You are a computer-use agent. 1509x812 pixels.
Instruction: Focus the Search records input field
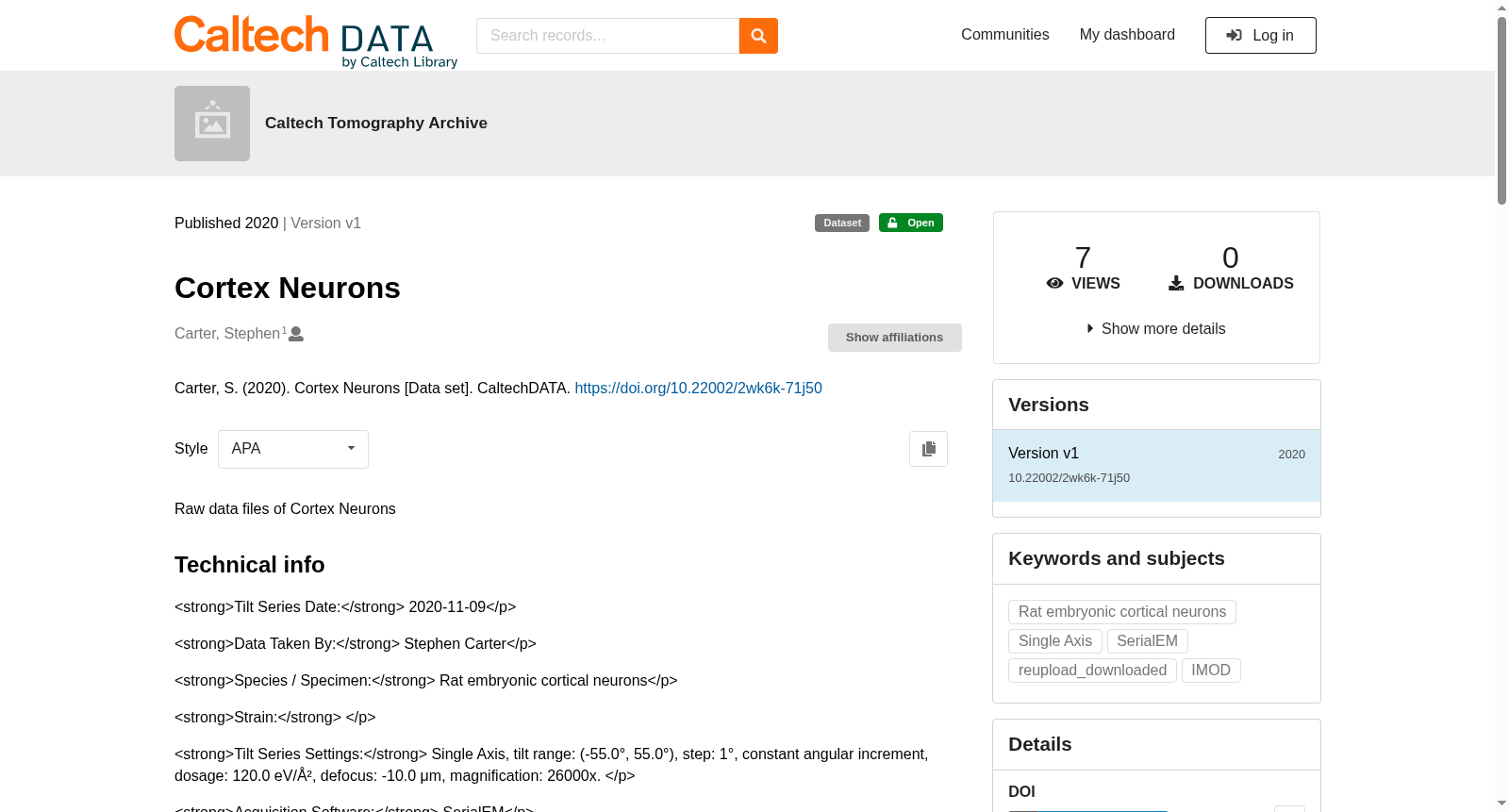[607, 36]
